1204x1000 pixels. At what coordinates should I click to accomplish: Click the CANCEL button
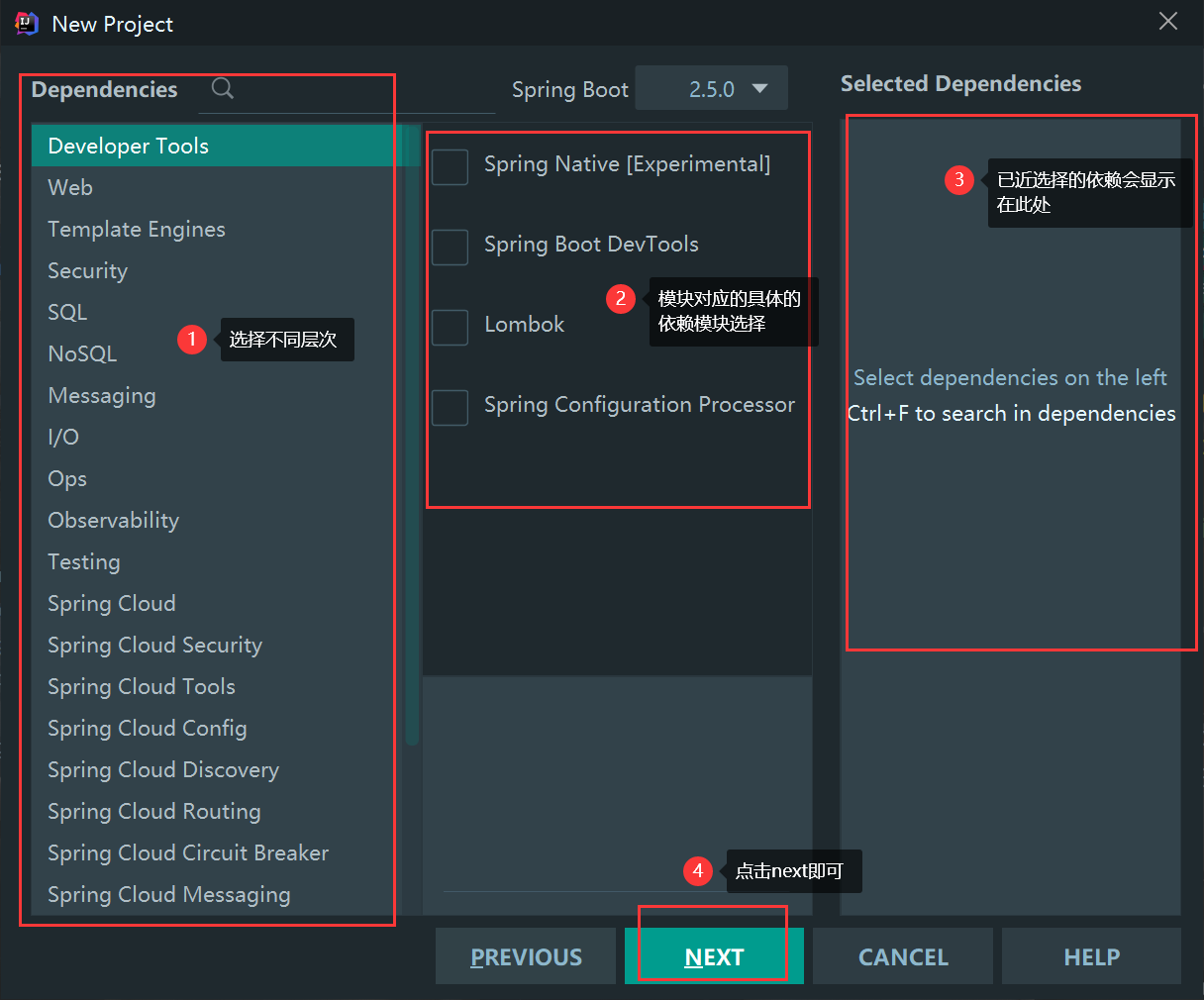pos(903,956)
